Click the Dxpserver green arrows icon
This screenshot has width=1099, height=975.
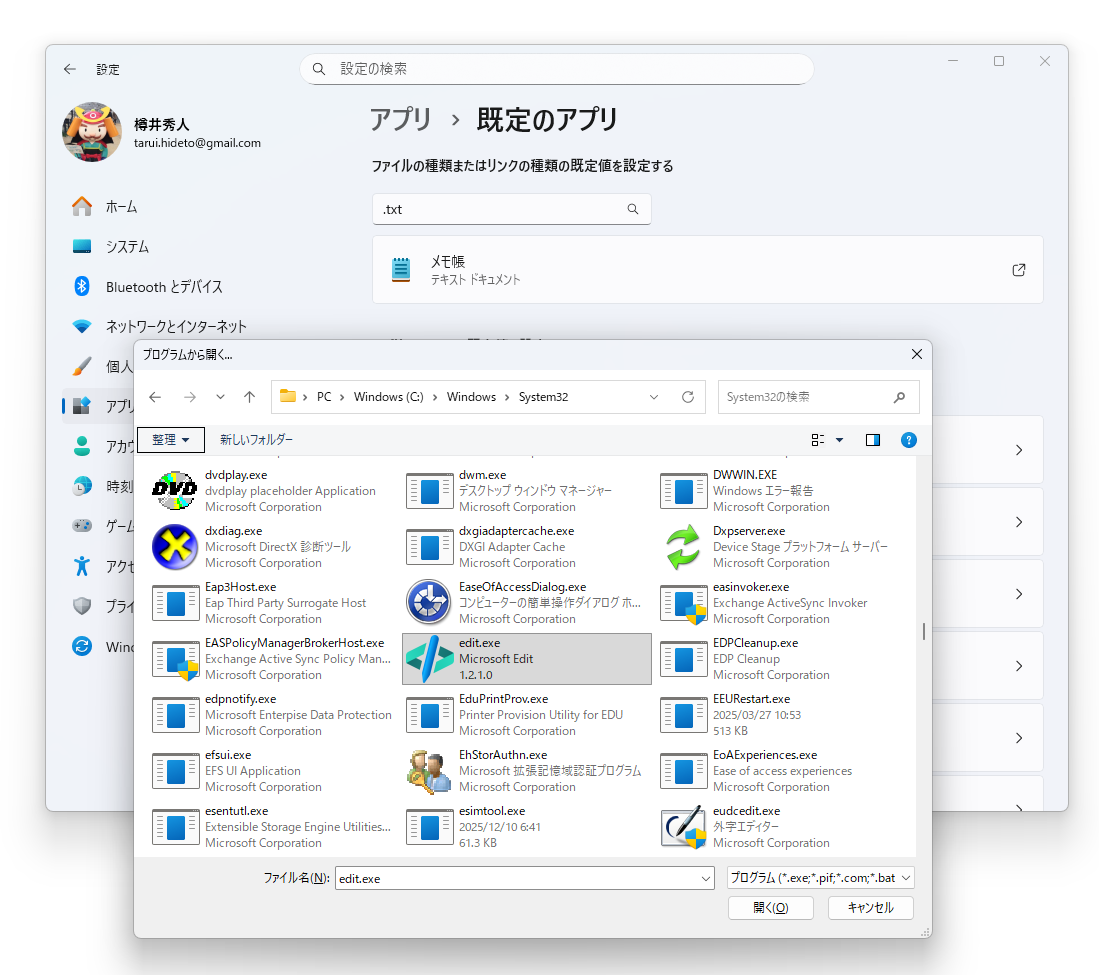pos(684,547)
